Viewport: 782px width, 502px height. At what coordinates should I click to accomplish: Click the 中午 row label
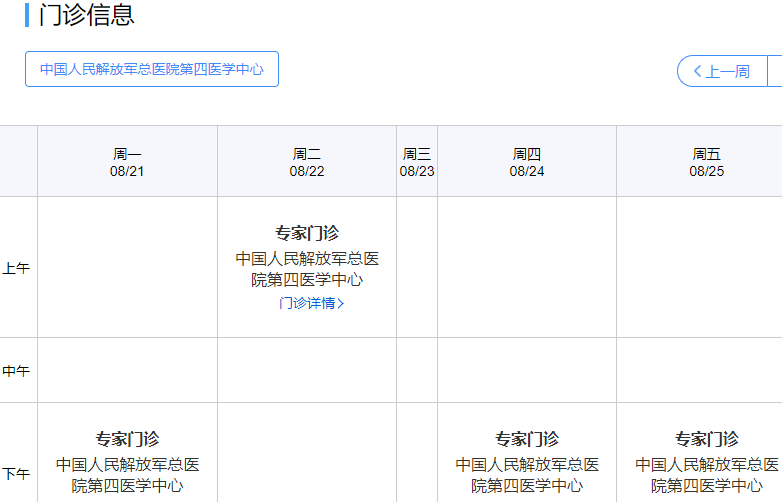click(17, 371)
